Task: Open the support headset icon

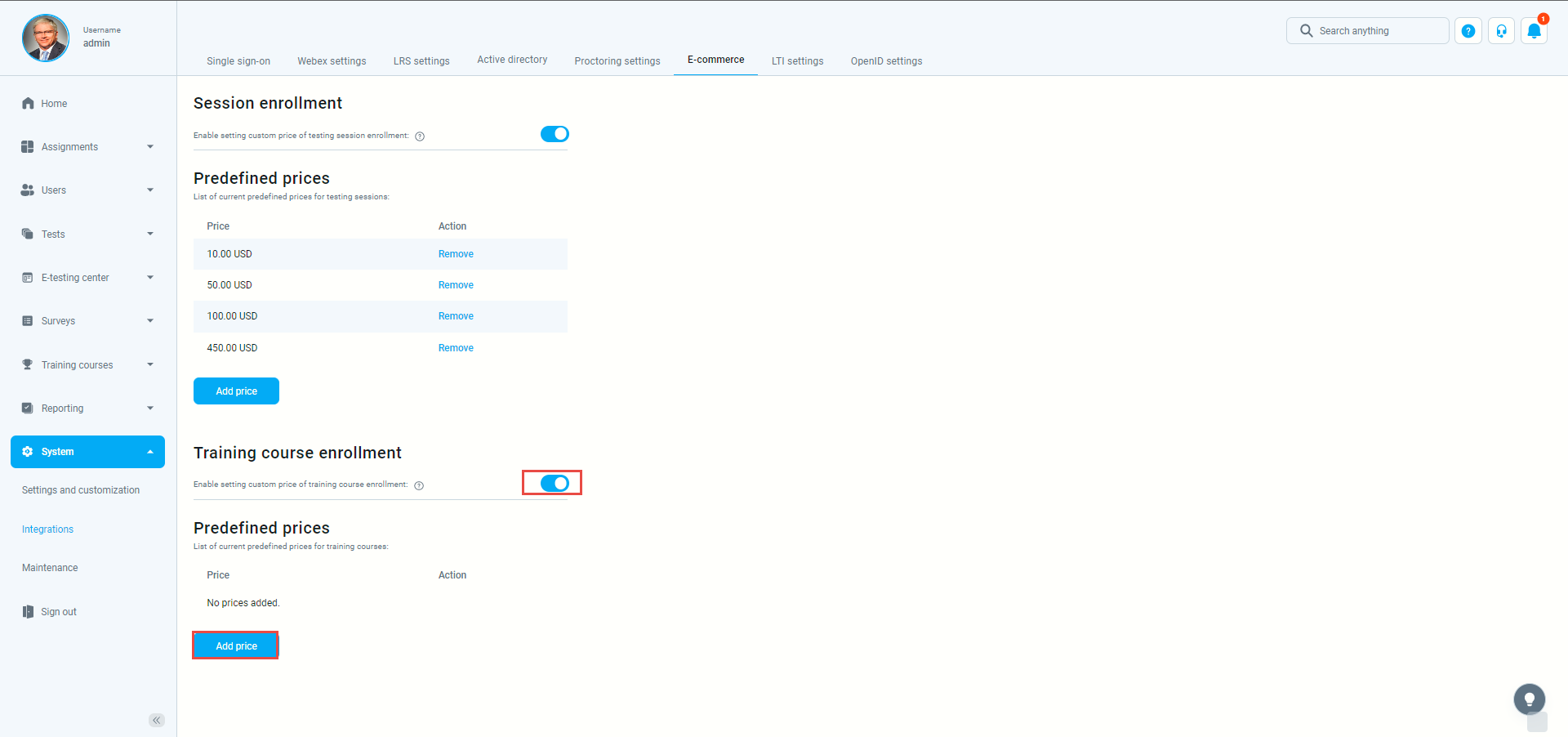Action: [x=1501, y=31]
